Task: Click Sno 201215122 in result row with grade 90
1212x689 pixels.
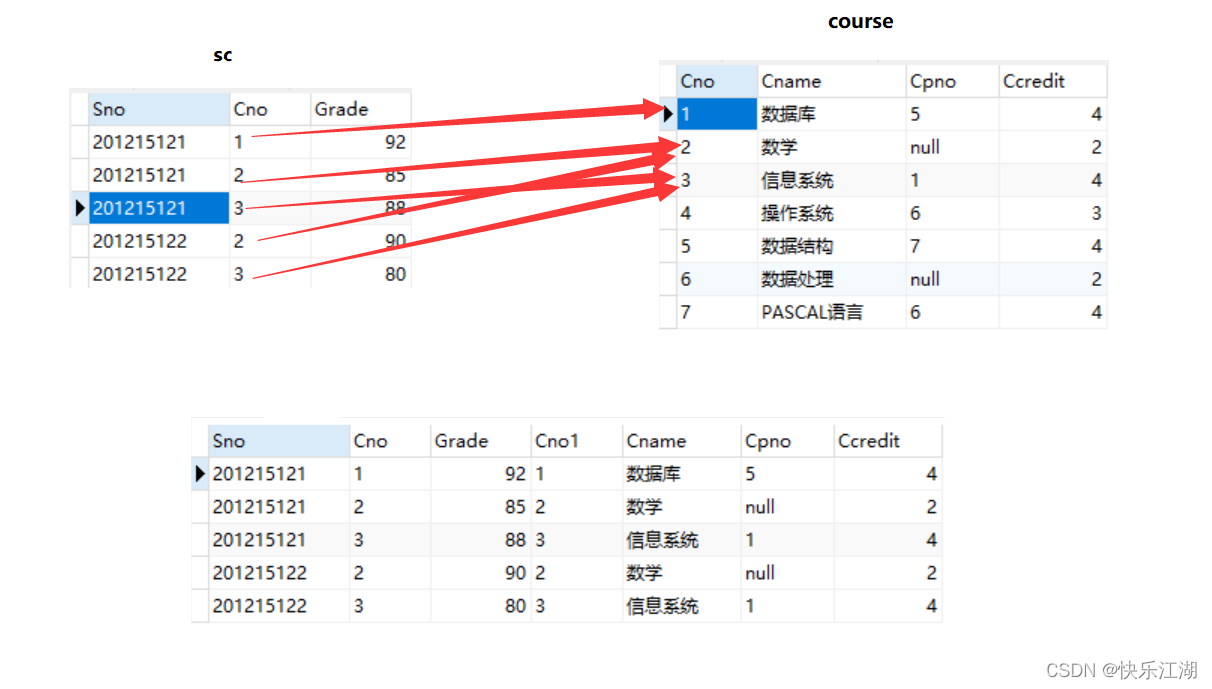Action: click(279, 573)
